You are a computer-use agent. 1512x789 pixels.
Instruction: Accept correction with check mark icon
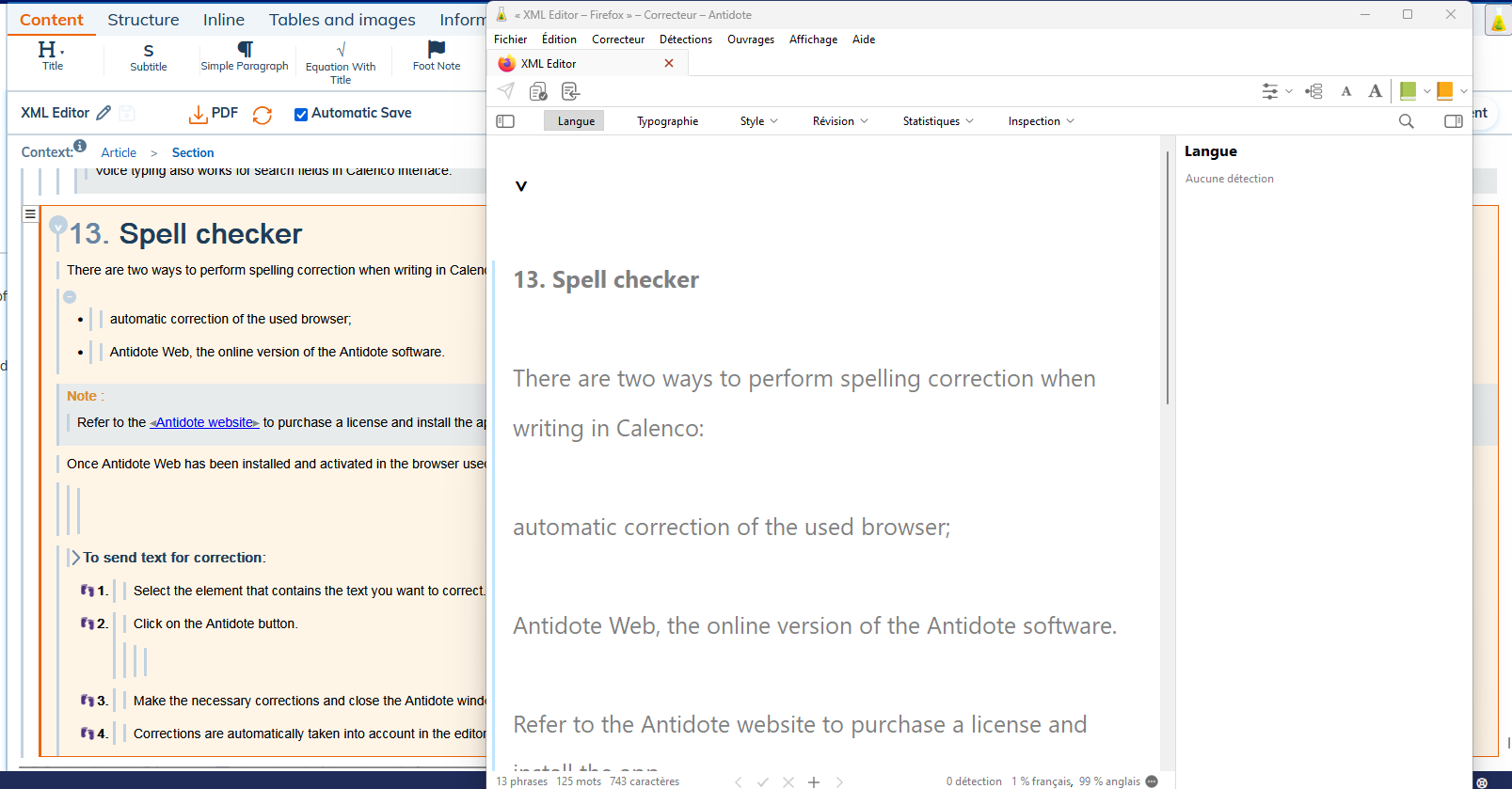click(763, 781)
